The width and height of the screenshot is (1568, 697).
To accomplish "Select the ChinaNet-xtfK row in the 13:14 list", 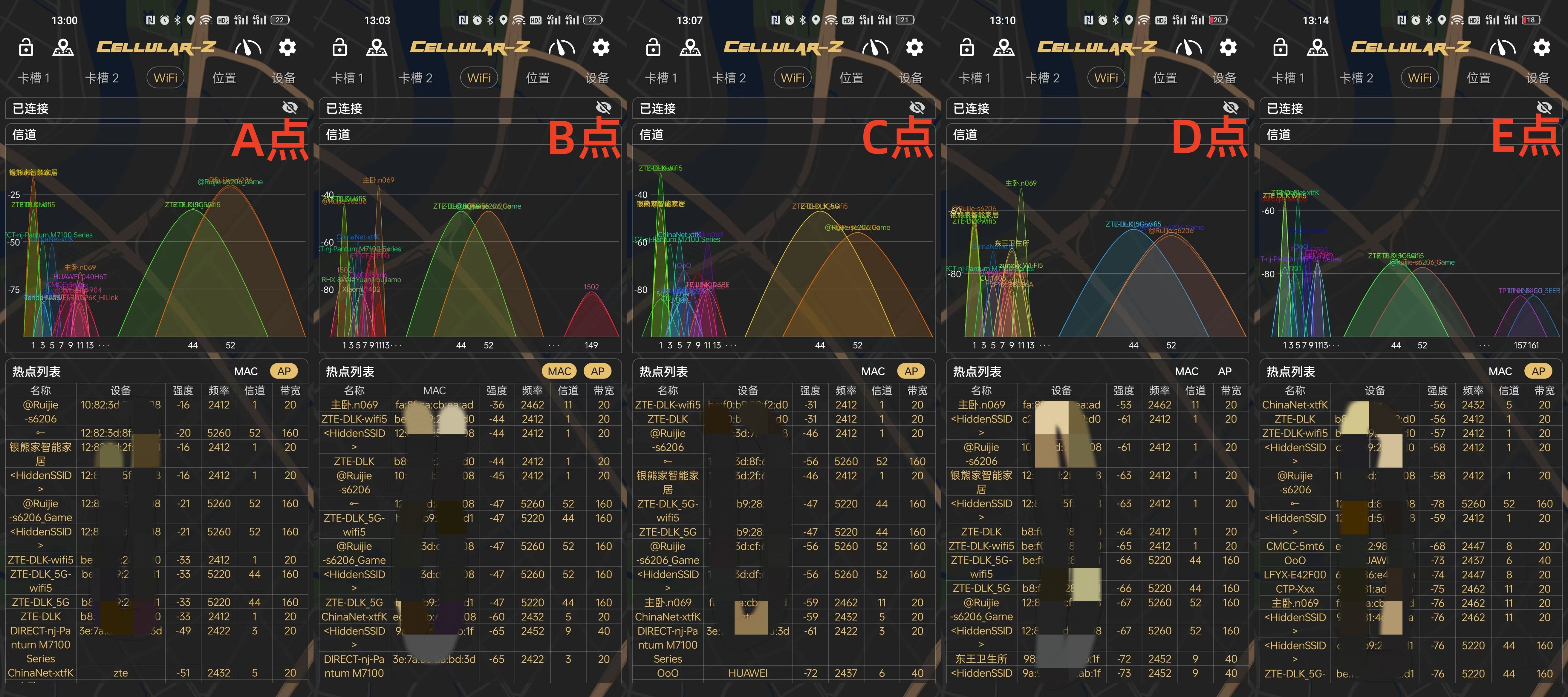I will (x=1410, y=405).
